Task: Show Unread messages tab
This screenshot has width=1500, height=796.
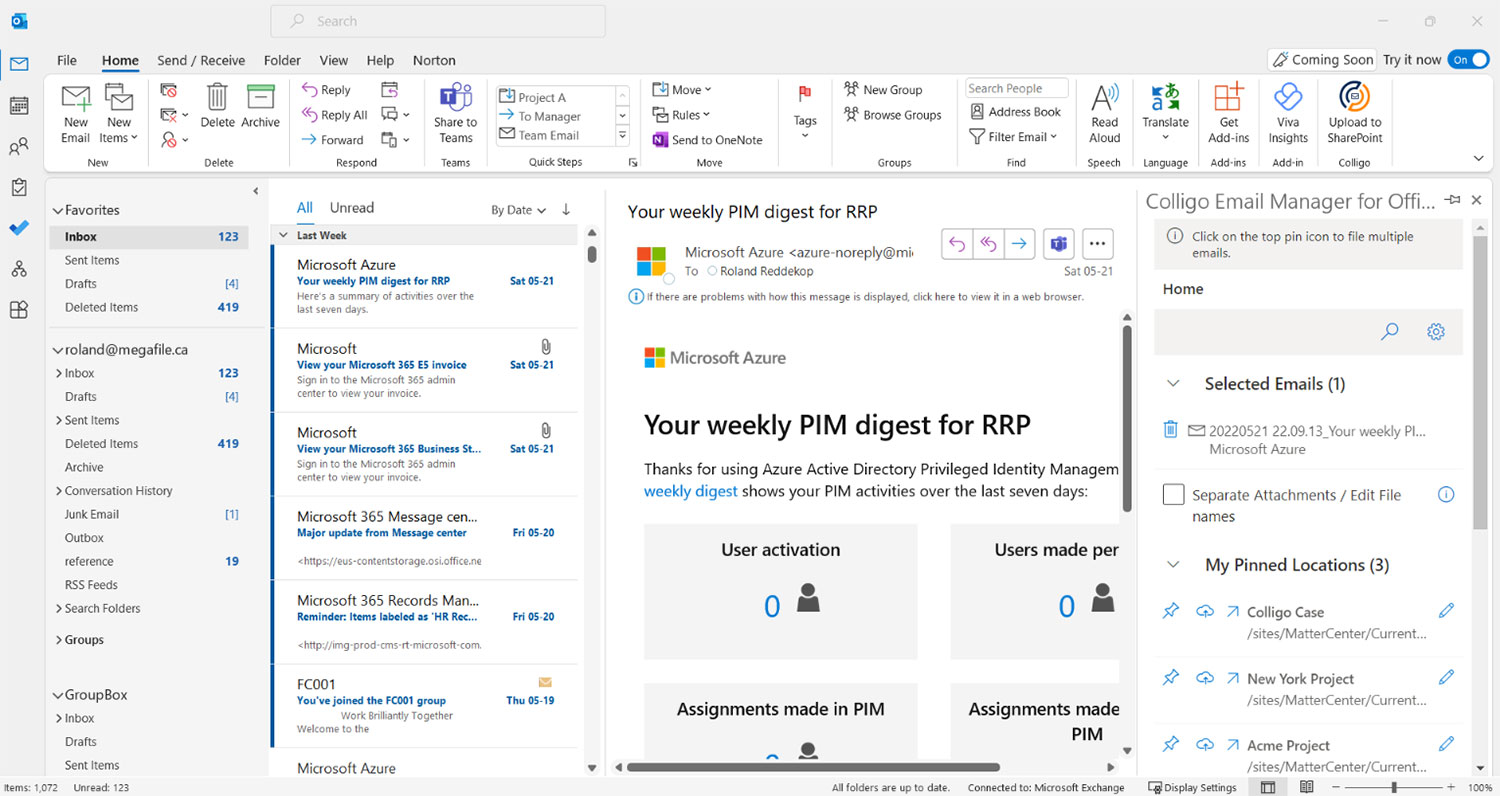Action: coord(352,208)
